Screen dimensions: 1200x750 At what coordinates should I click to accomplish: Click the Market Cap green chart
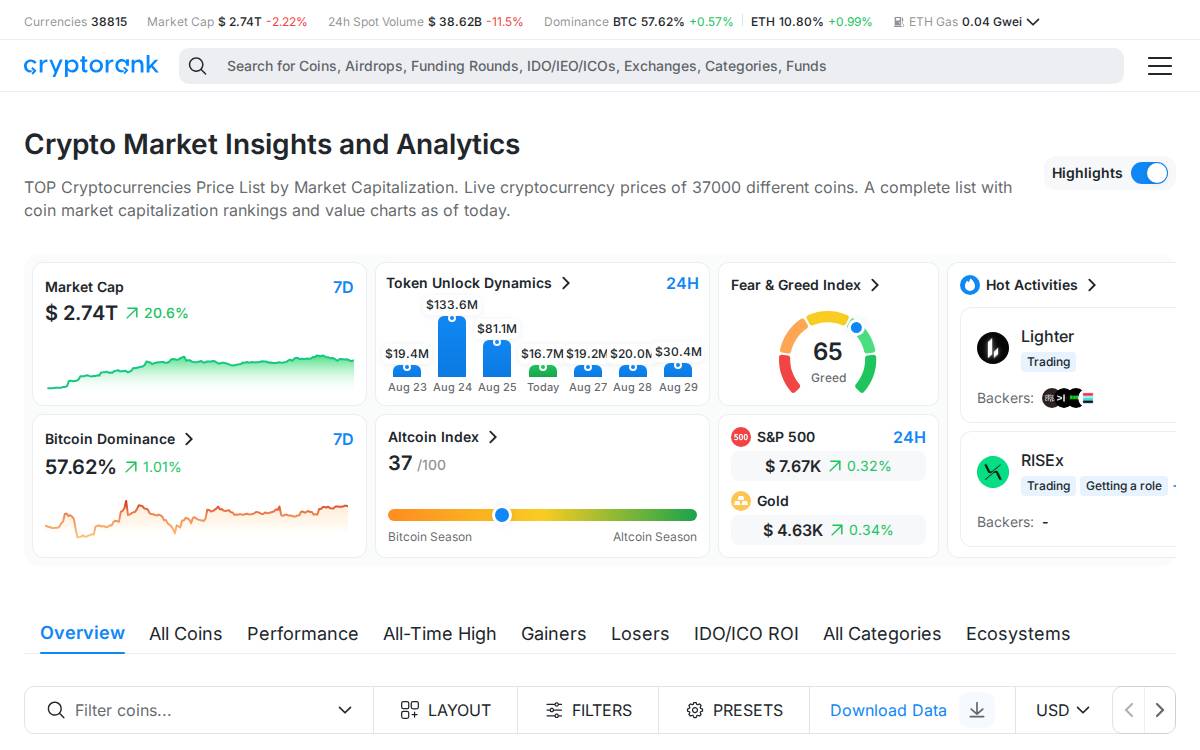(x=200, y=372)
